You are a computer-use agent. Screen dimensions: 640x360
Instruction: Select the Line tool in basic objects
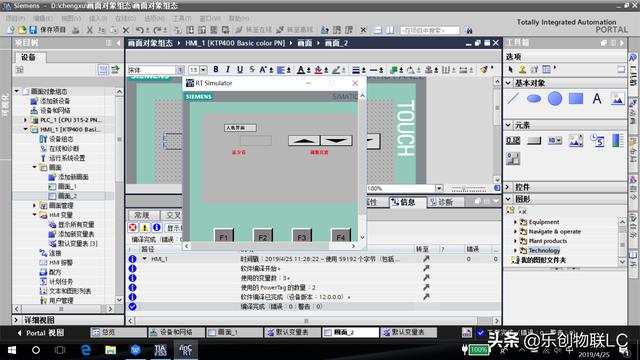click(x=513, y=98)
